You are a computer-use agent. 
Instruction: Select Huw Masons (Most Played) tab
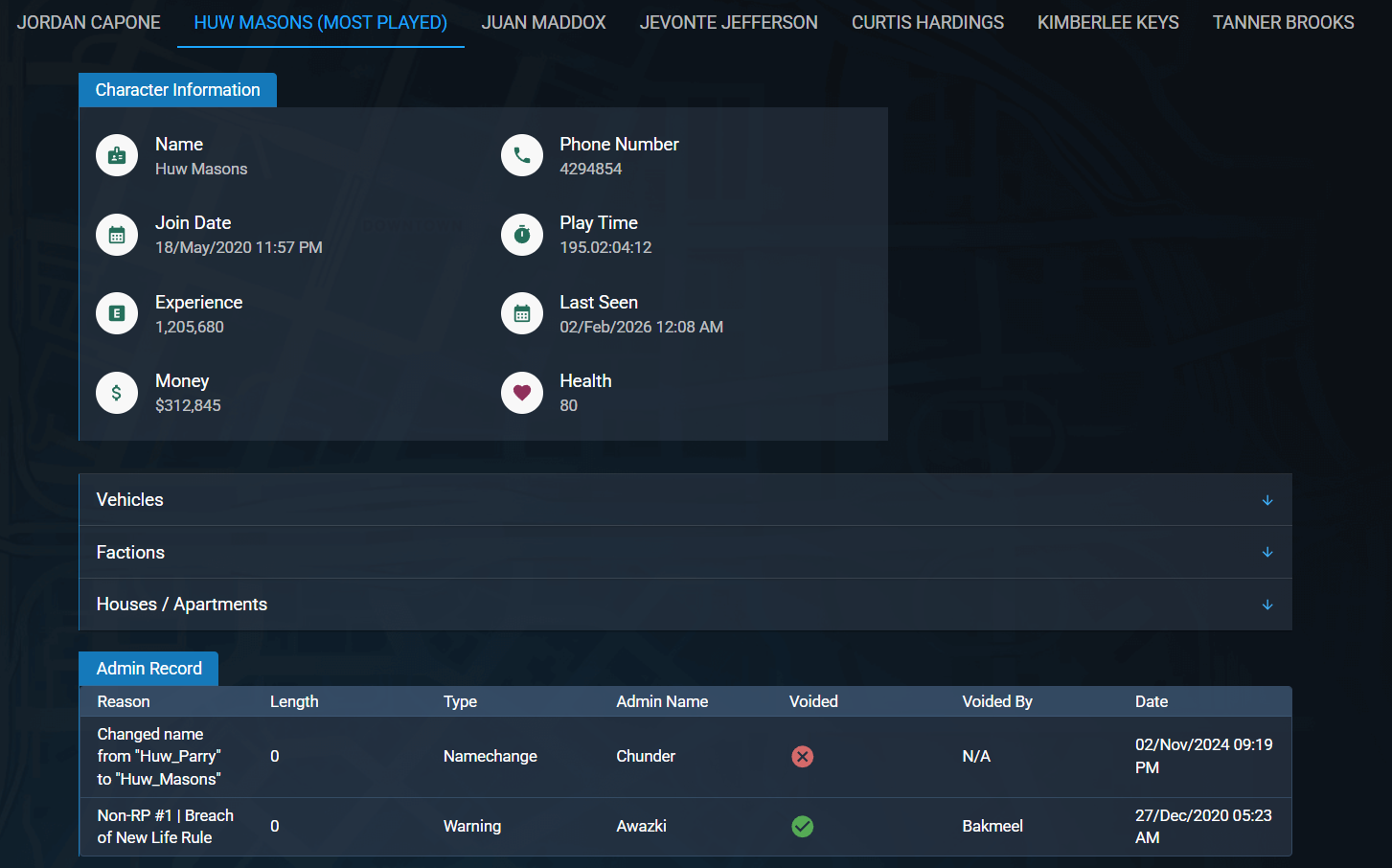[321, 22]
